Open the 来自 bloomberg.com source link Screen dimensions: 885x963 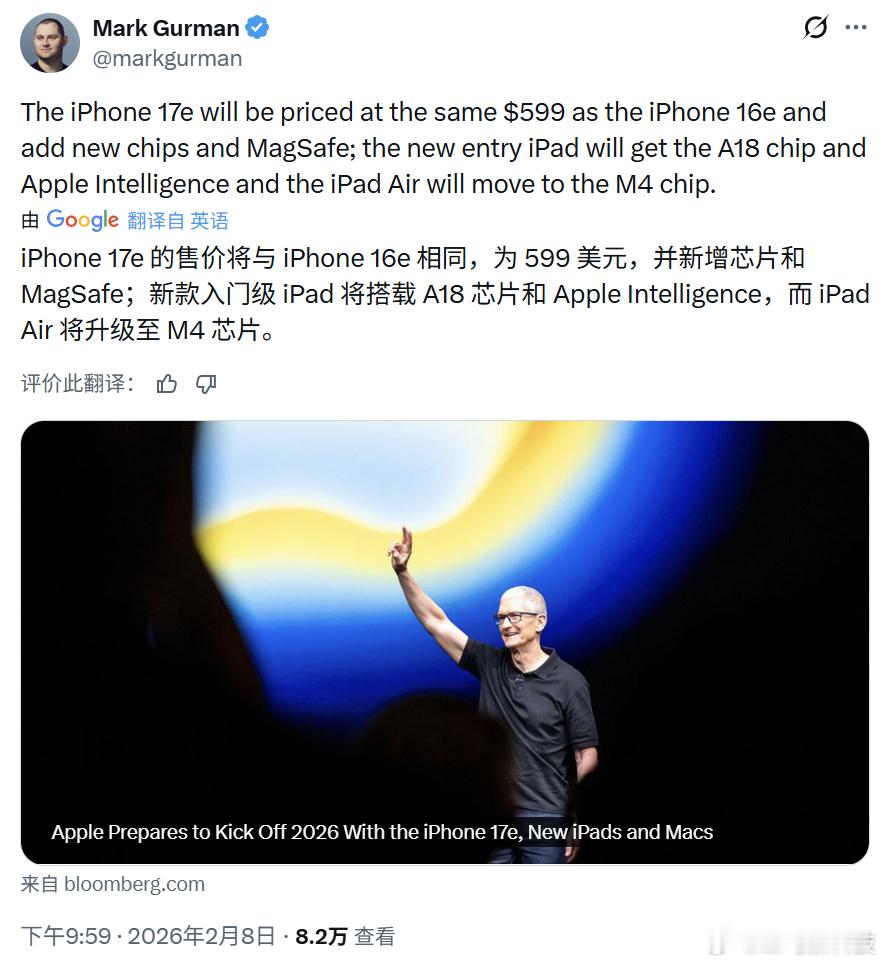(113, 884)
